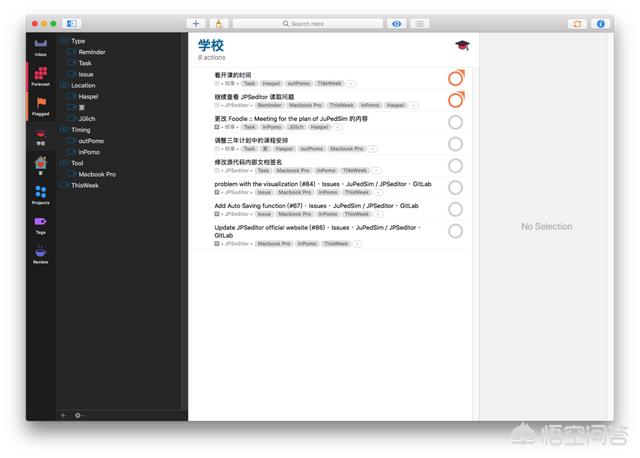The width and height of the screenshot is (640, 458).
Task: Add a new action with plus button
Action: click(x=196, y=24)
